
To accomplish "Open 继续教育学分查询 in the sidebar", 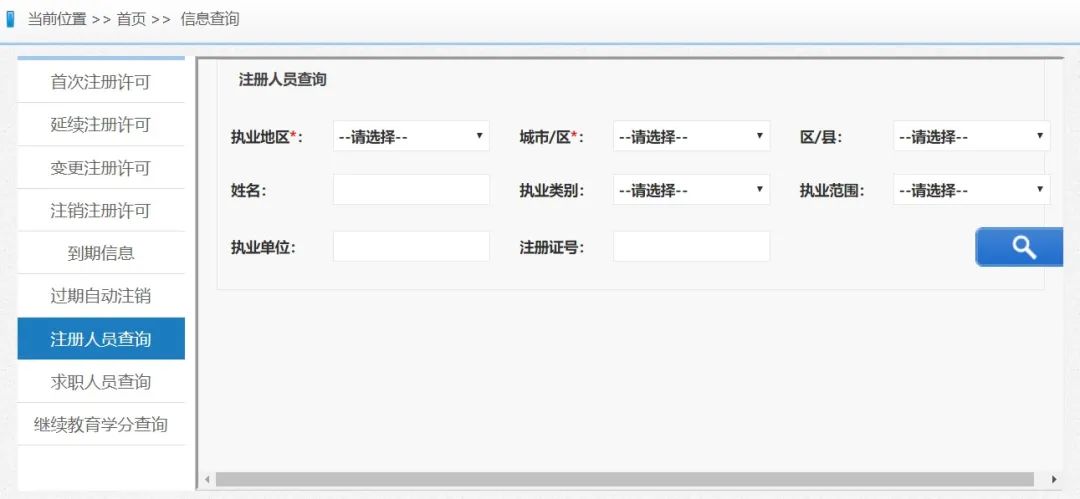I will [101, 424].
